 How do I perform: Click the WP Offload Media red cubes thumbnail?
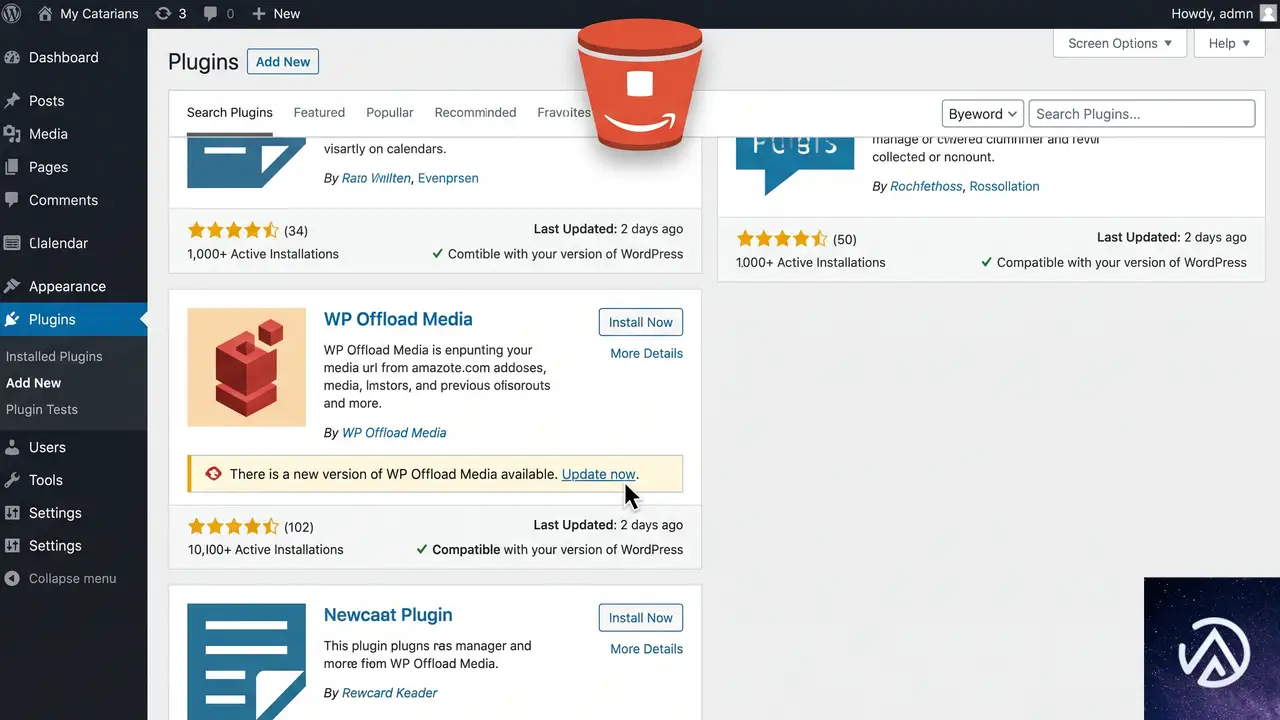pyautogui.click(x=246, y=367)
